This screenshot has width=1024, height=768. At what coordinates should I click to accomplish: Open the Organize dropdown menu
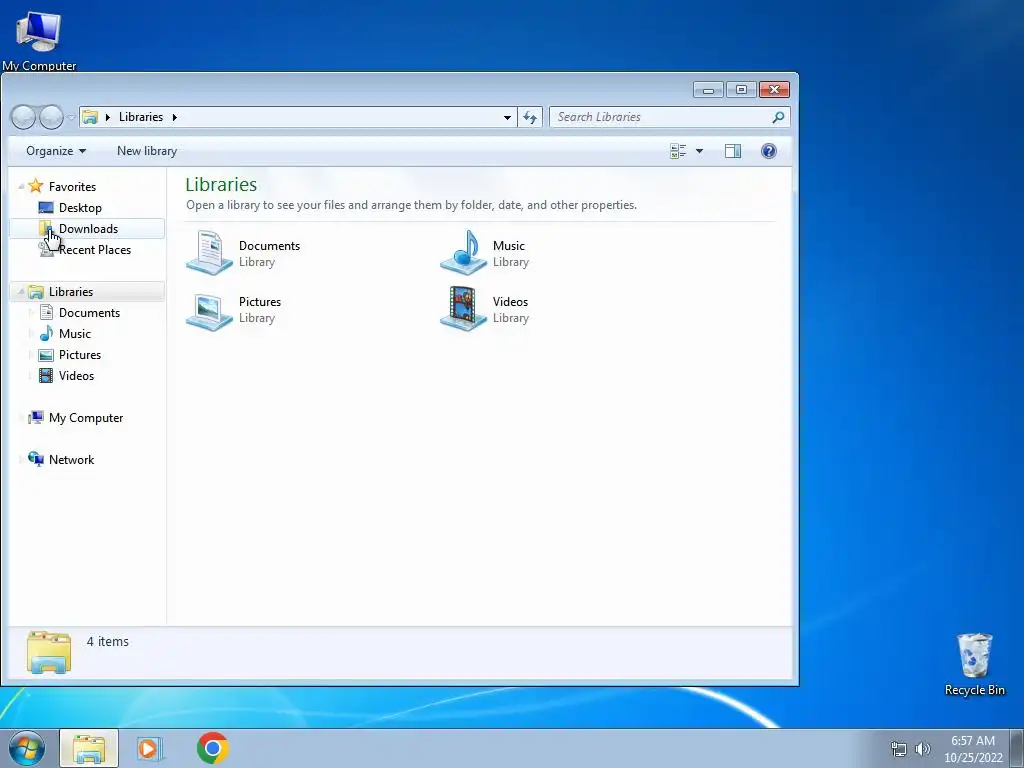[56, 151]
